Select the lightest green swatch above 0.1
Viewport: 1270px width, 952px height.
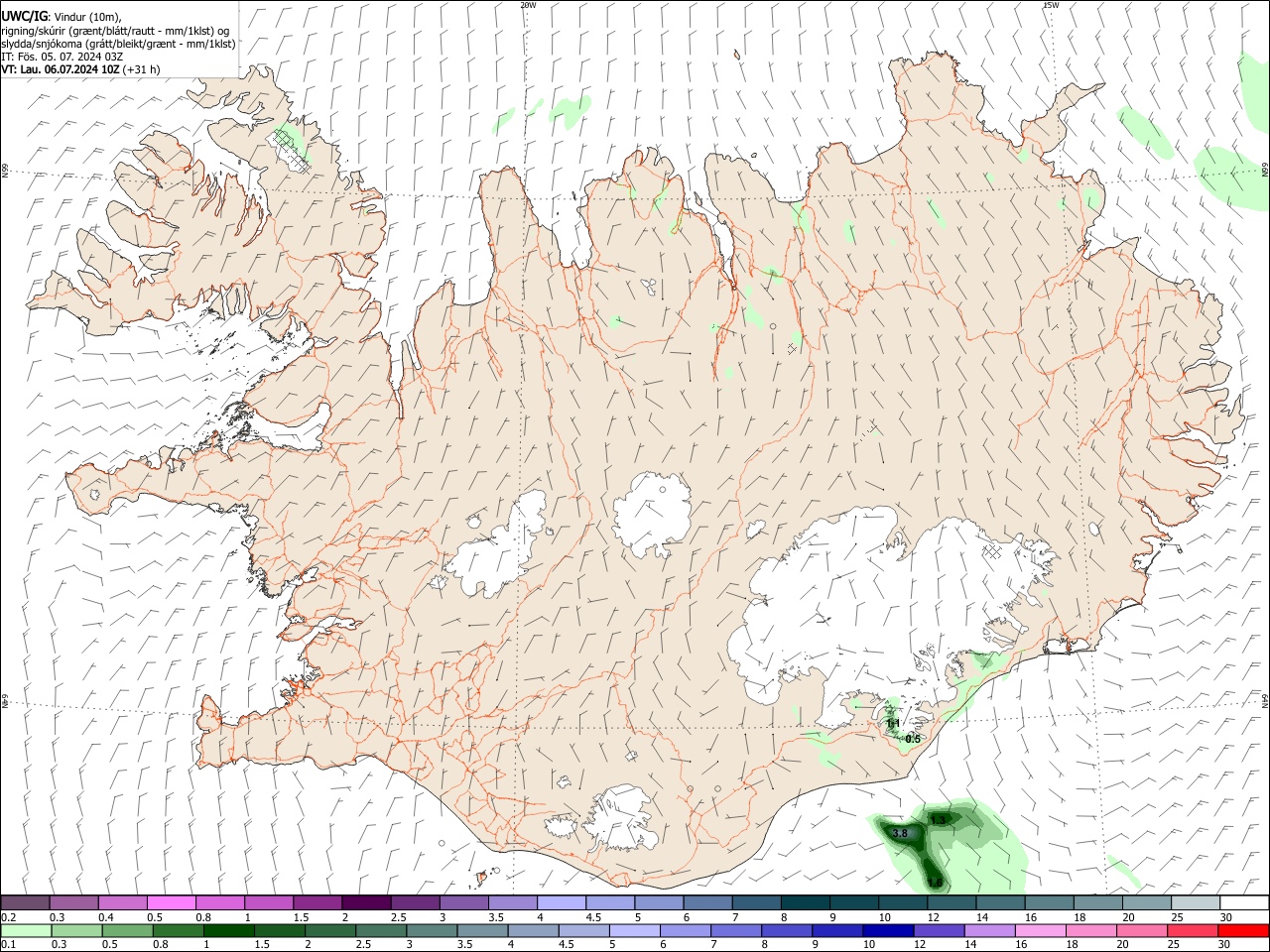(25, 930)
